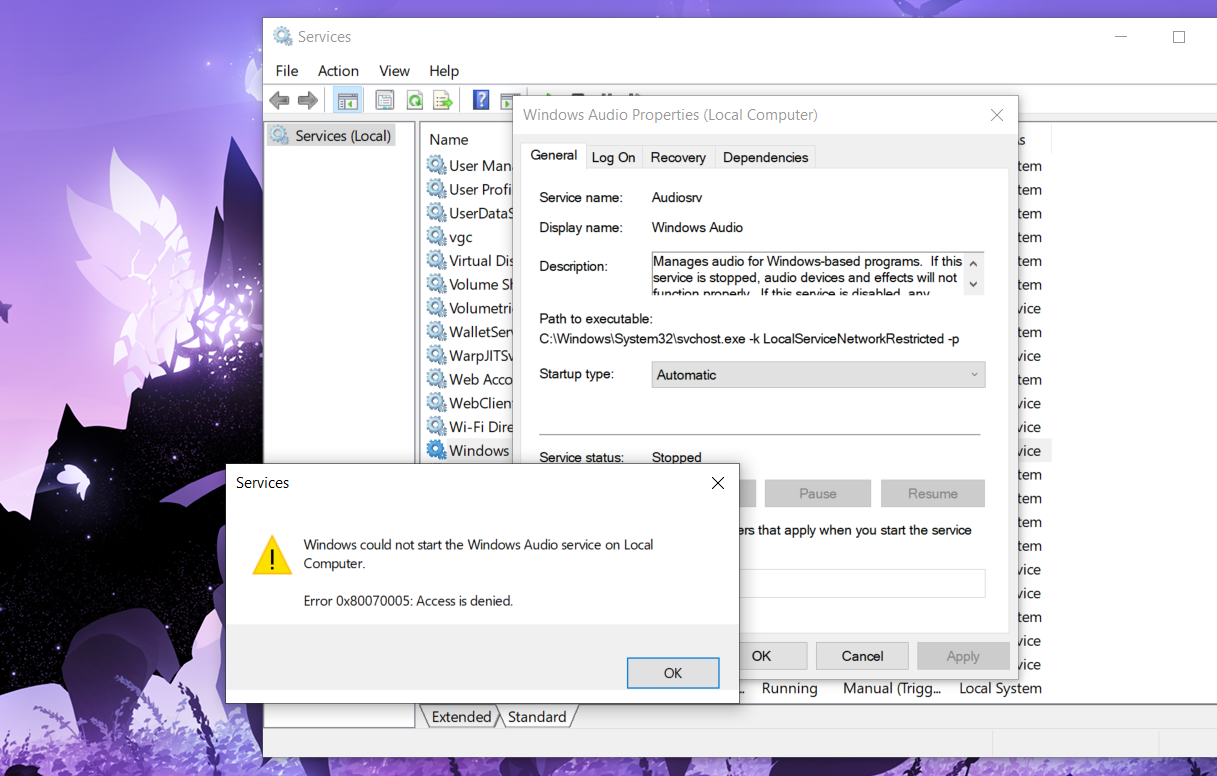Switch to the Log On tab
1217x776 pixels.
pos(613,157)
